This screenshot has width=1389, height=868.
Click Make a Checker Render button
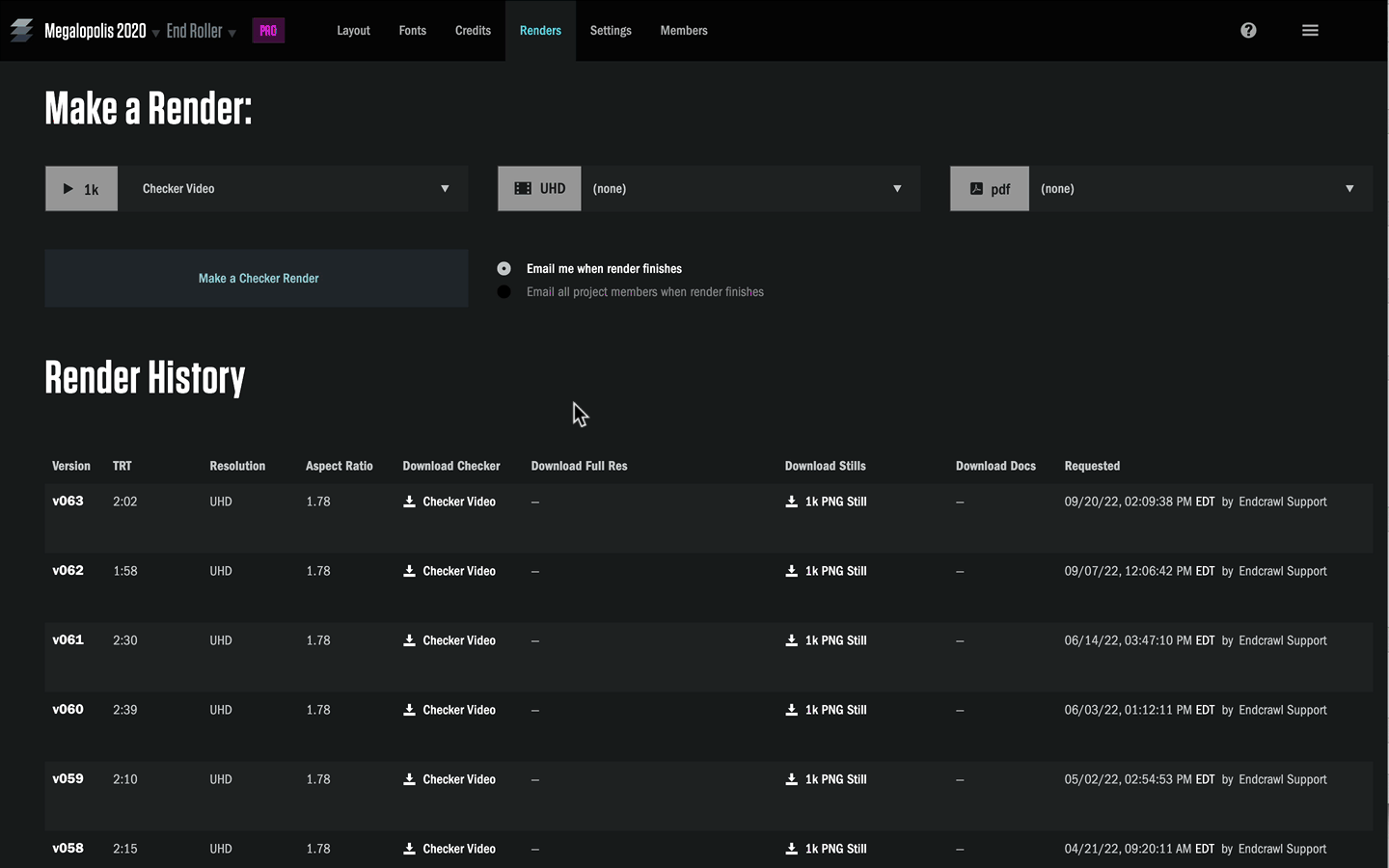click(257, 279)
